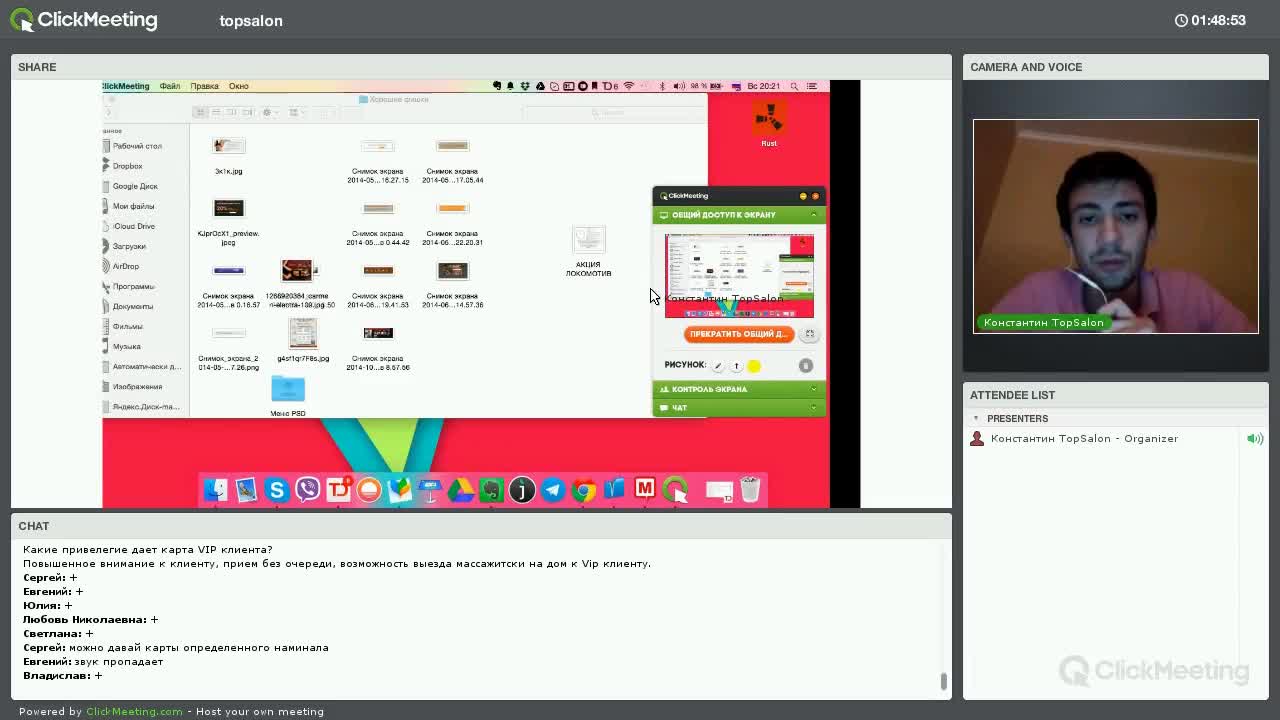The width and height of the screenshot is (1280, 720).
Task: Toggle the presenter's speaker audio icon
Action: 1255,439
